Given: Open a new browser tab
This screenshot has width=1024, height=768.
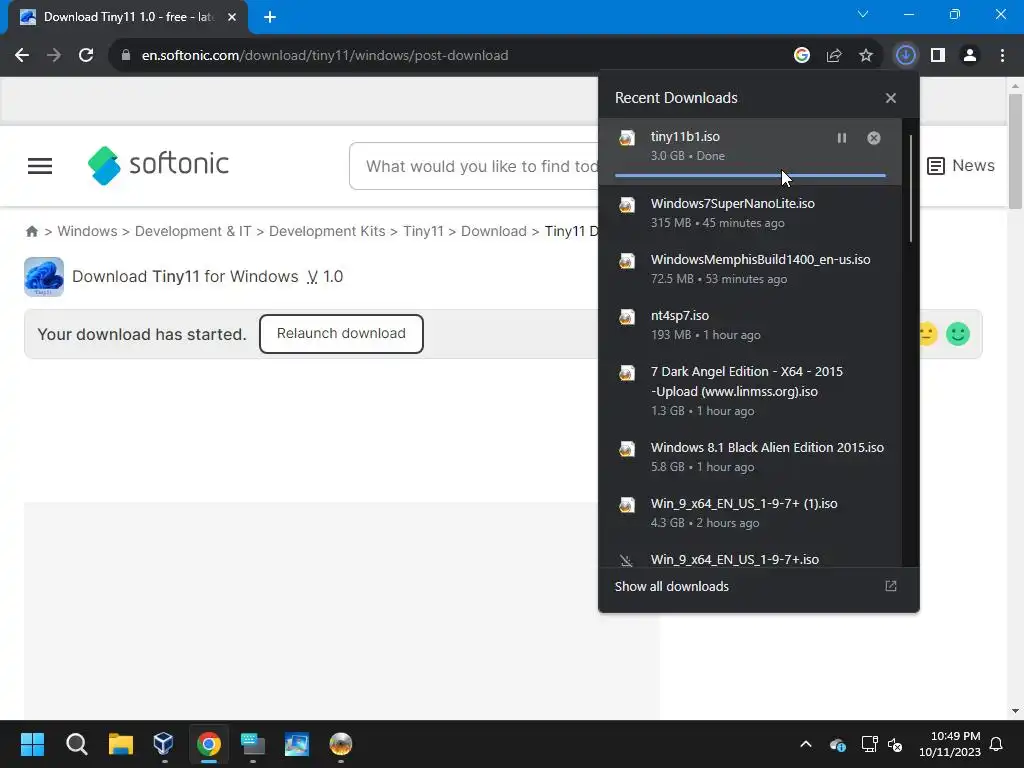Looking at the screenshot, I should tap(270, 17).
